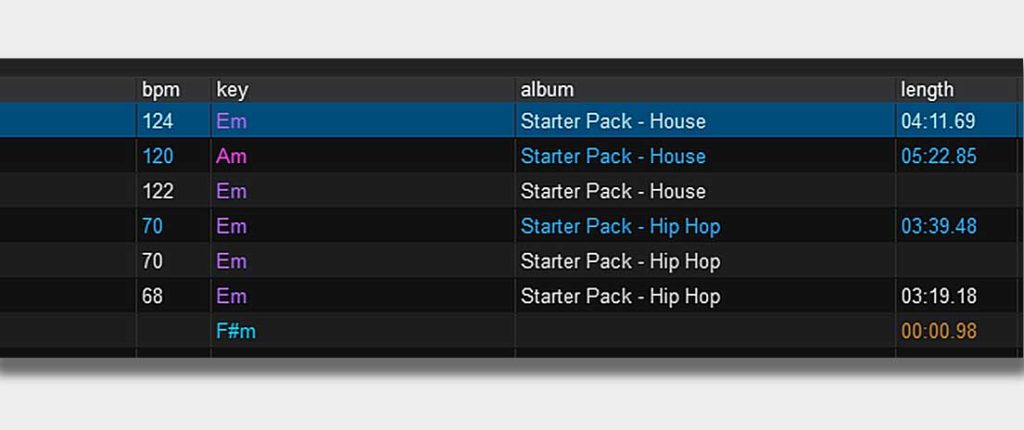This screenshot has width=1024, height=430.
Task: Select the 68 bpm Hip Hop track
Action: [512, 296]
